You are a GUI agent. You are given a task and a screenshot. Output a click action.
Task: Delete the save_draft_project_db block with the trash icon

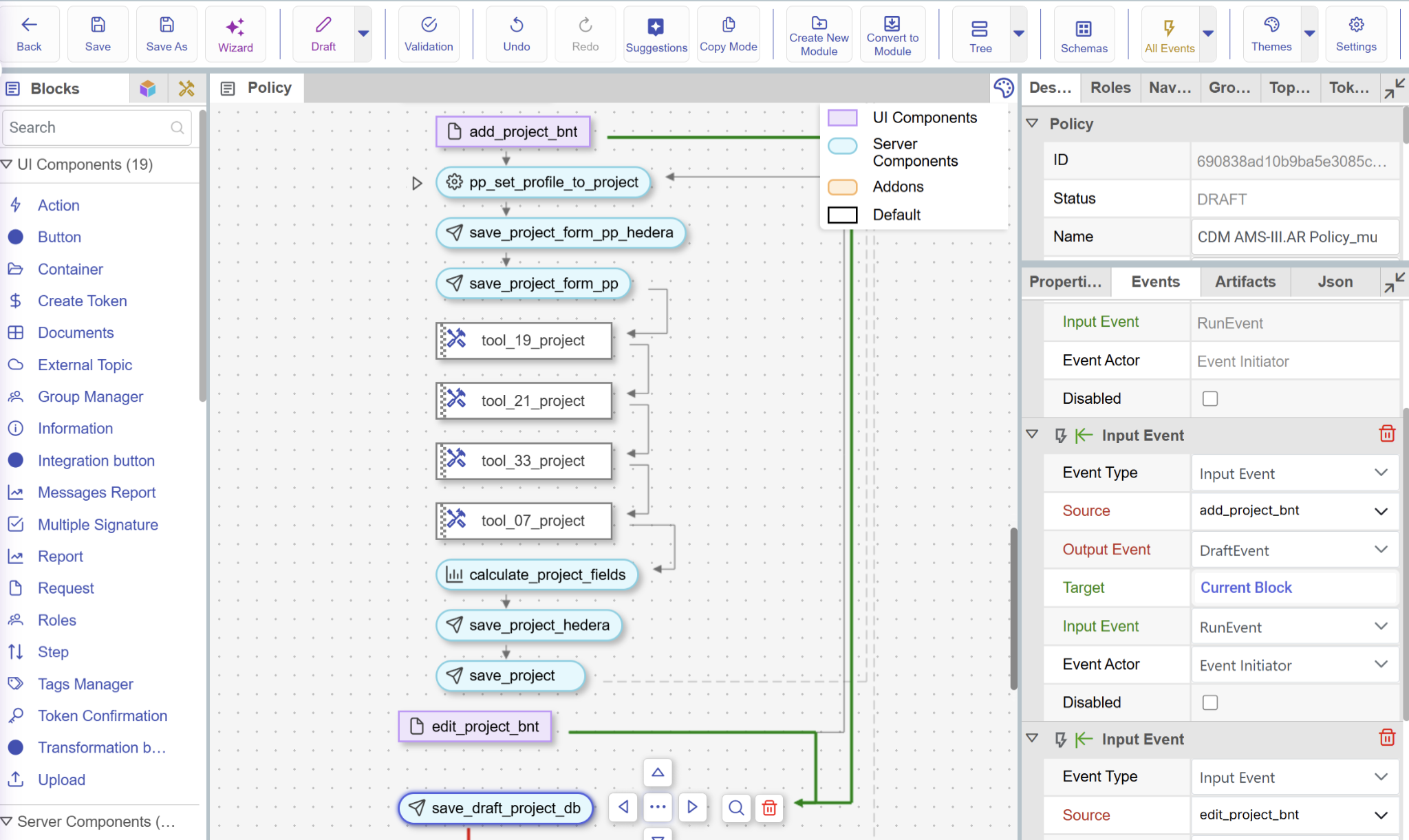[x=769, y=808]
